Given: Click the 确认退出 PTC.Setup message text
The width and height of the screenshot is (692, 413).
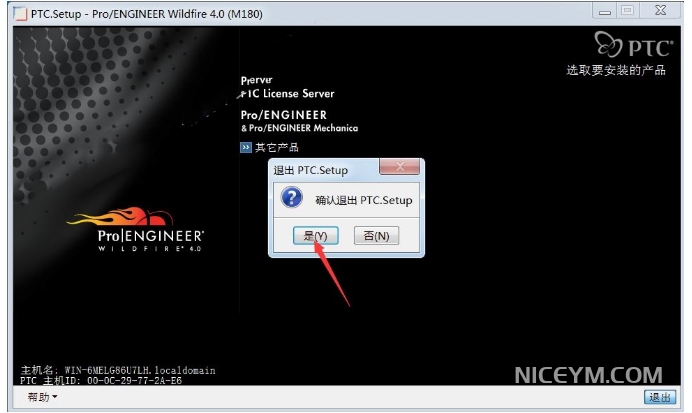Looking at the screenshot, I should point(364,200).
